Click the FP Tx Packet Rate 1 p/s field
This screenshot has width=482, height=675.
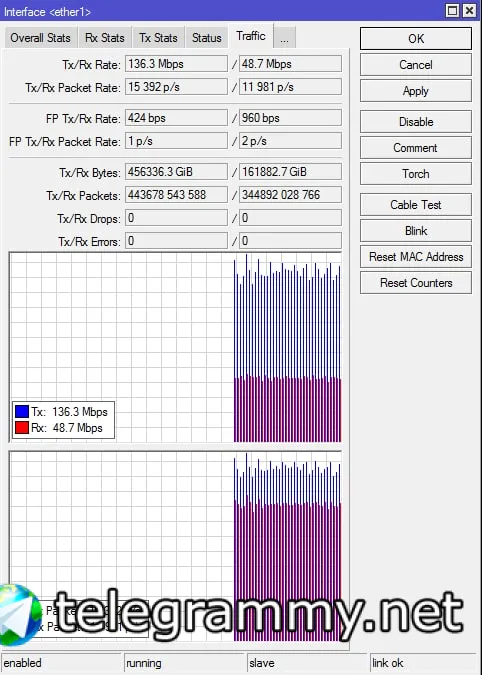(x=176, y=141)
